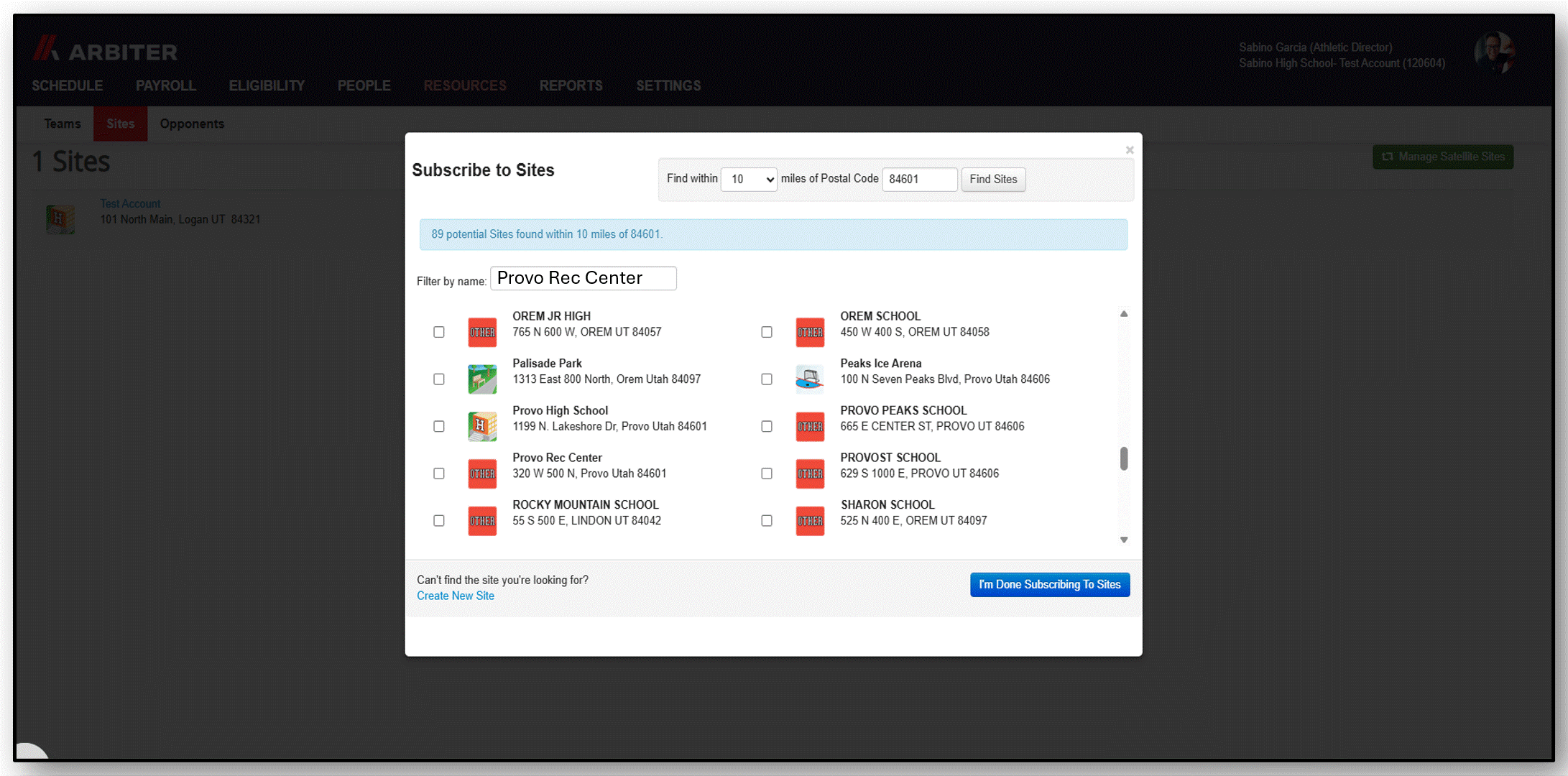Click the SHARON SCHOOL site icon

(x=810, y=521)
